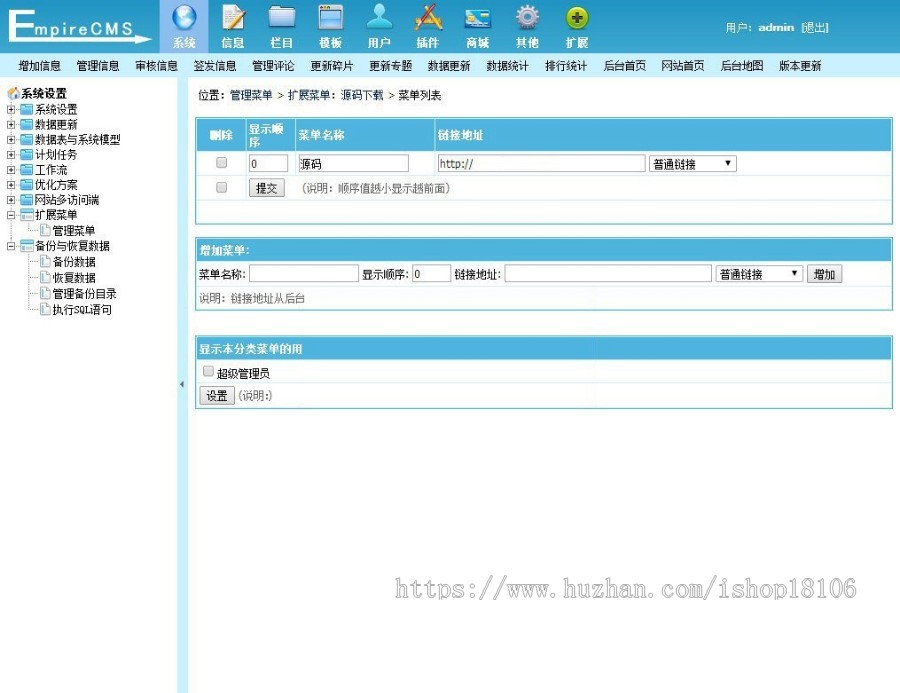Image resolution: width=900 pixels, height=693 pixels.
Task: Click inside the 菜单名称 input field
Action: coord(303,272)
